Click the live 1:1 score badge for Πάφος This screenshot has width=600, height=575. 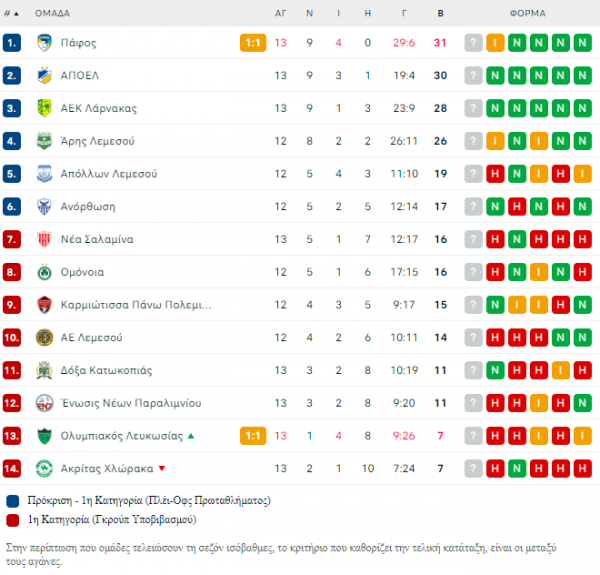[253, 42]
